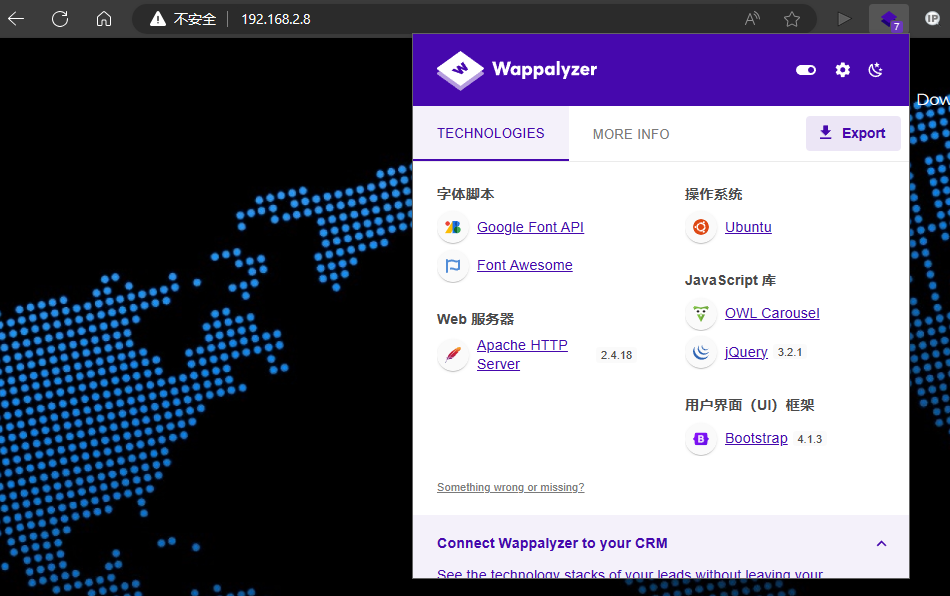The width and height of the screenshot is (950, 596).
Task: Click the Google Font API icon
Action: (x=453, y=227)
